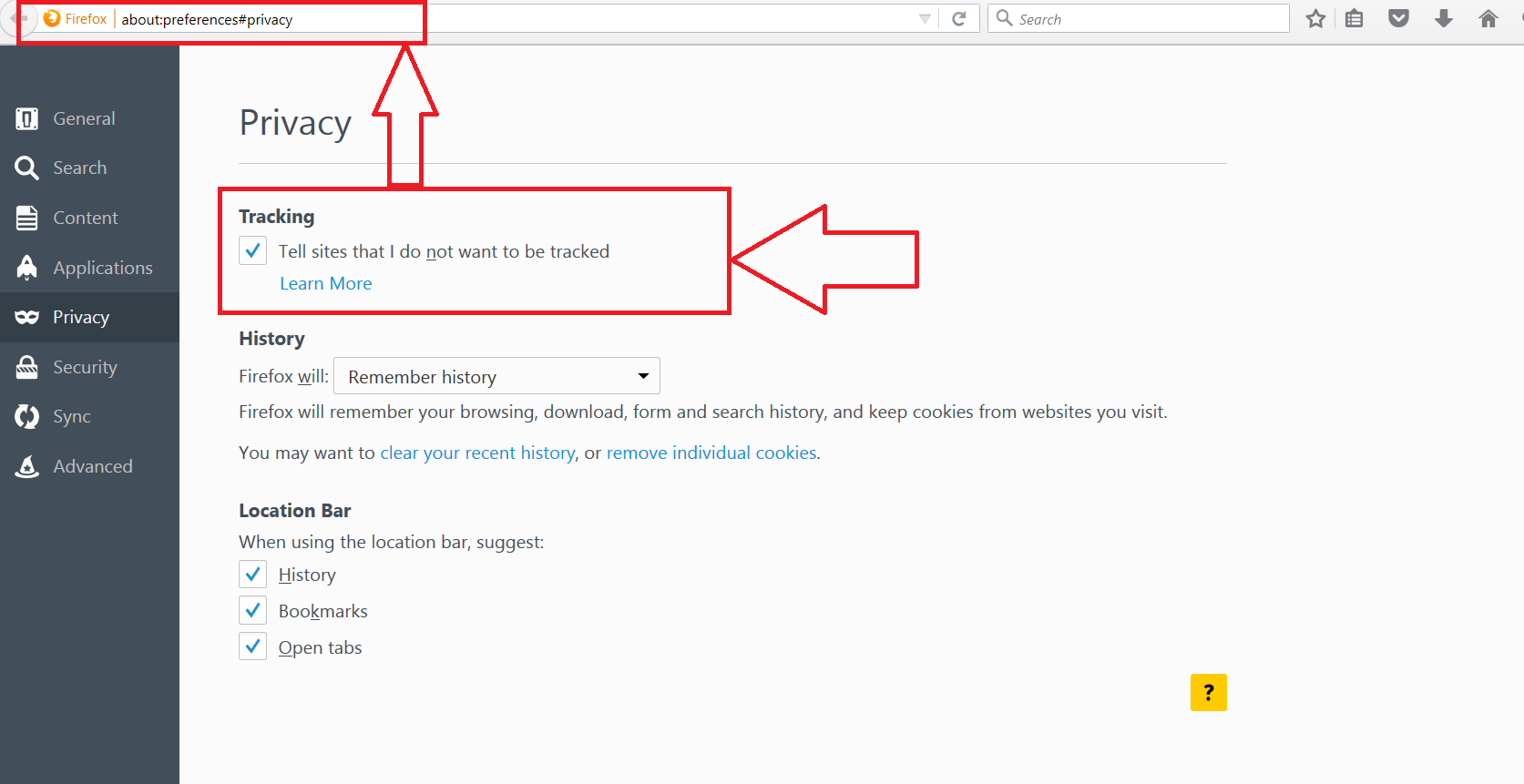This screenshot has height=784, width=1524.
Task: Click the Privacy page heading
Action: [295, 123]
